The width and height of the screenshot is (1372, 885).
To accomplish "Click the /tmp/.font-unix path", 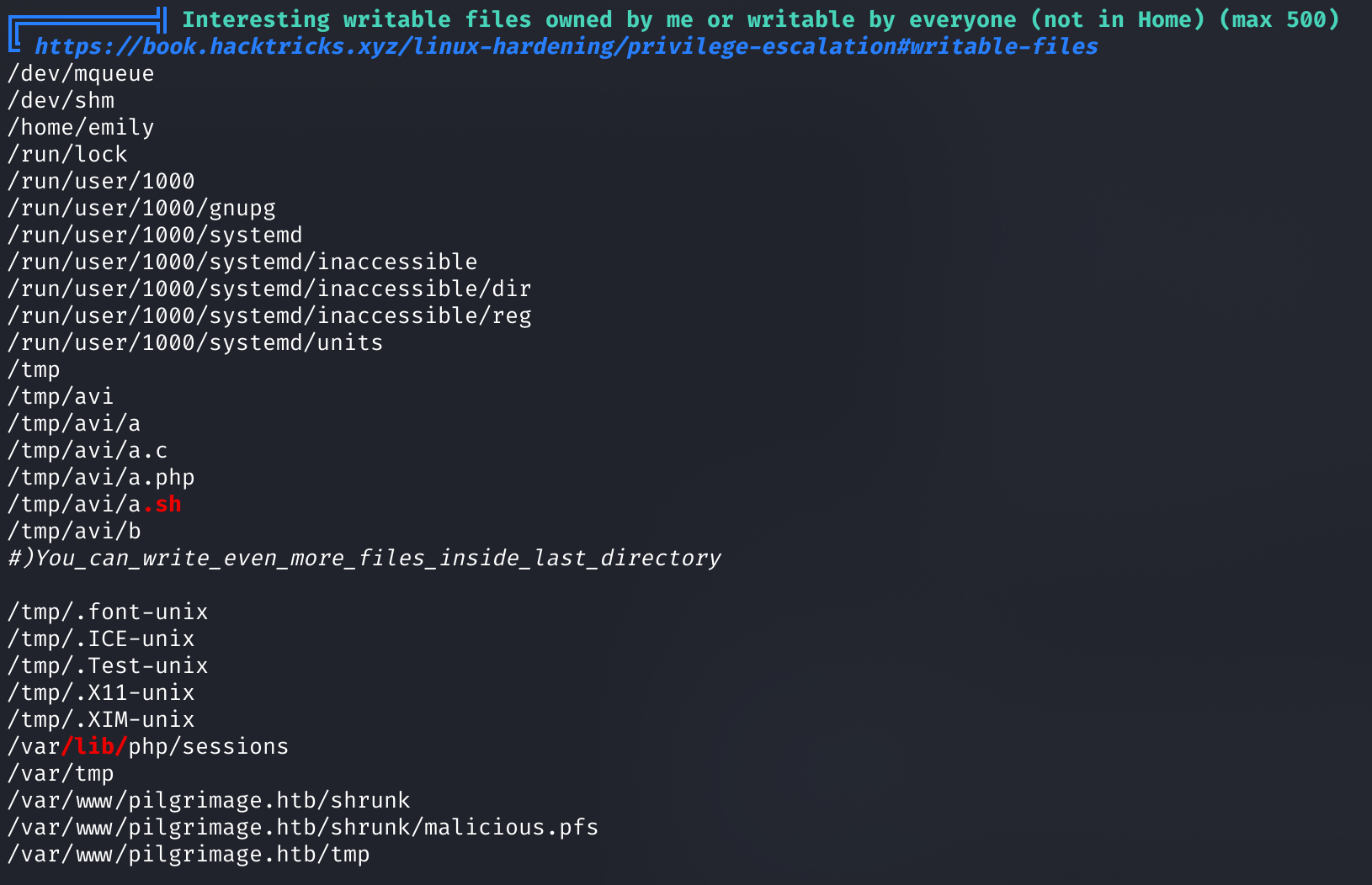I will [x=108, y=612].
